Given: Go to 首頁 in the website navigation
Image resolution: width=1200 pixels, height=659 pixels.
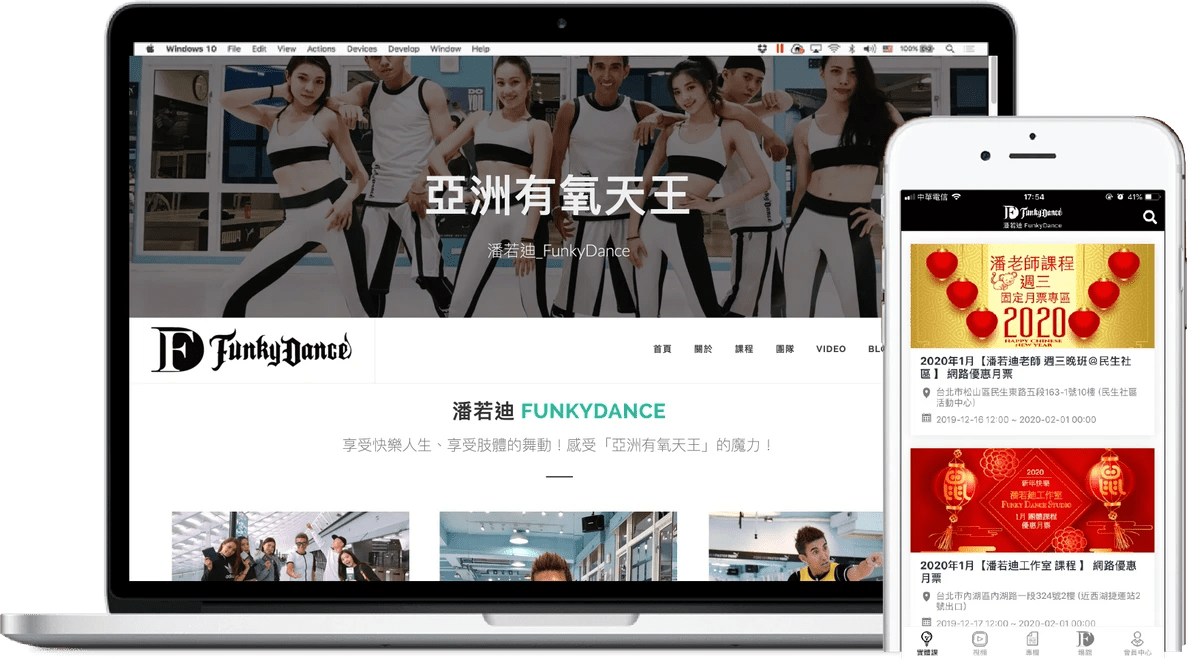Looking at the screenshot, I should tap(662, 349).
